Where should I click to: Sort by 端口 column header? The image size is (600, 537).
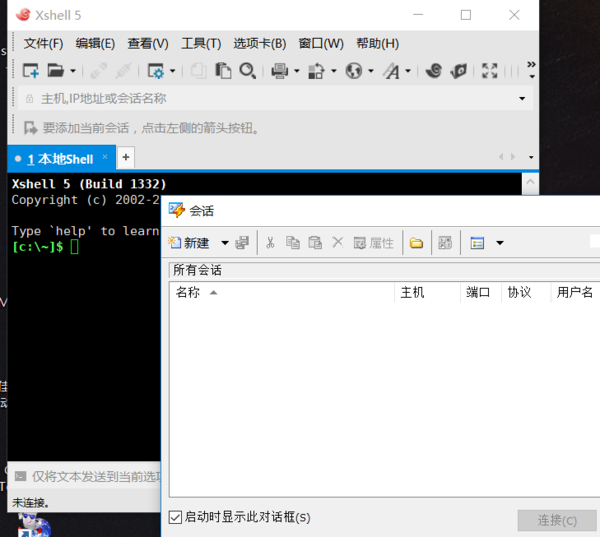(481, 293)
